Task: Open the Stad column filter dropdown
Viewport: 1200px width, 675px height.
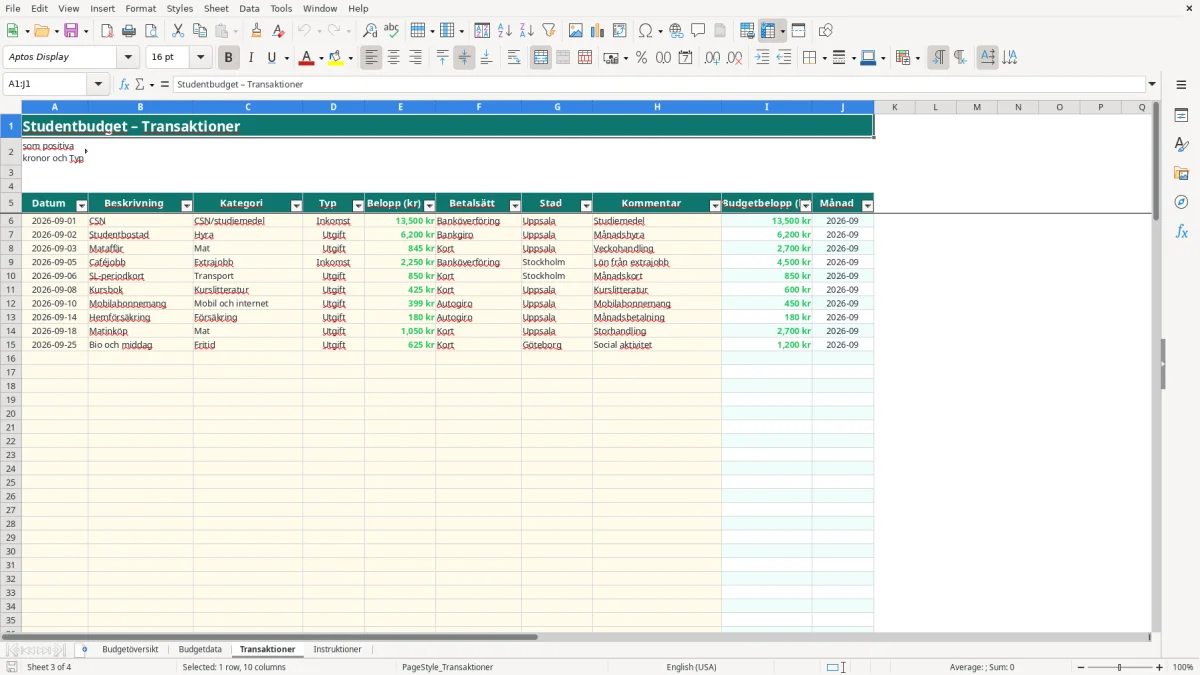Action: coord(586,205)
